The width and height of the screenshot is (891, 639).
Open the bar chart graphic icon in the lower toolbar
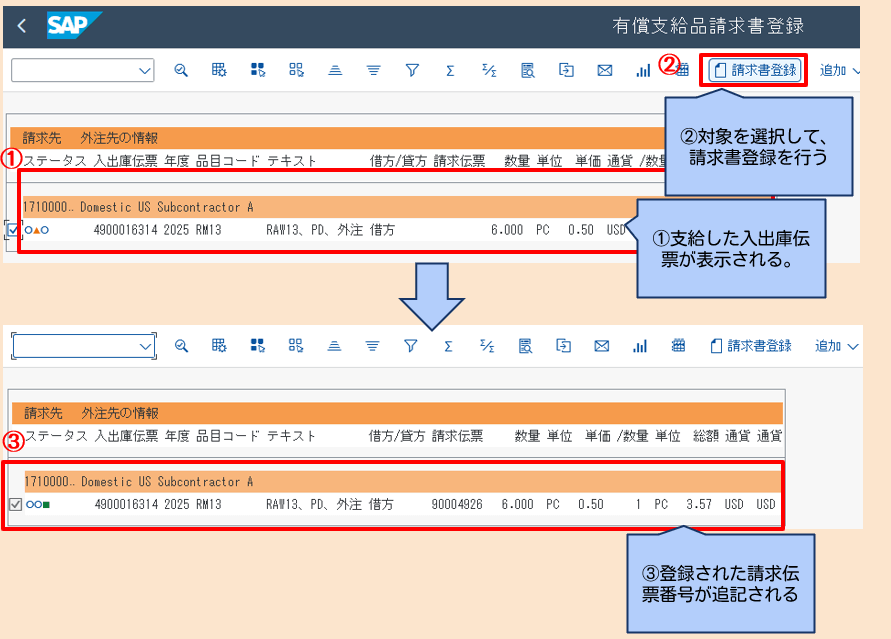[x=640, y=346]
